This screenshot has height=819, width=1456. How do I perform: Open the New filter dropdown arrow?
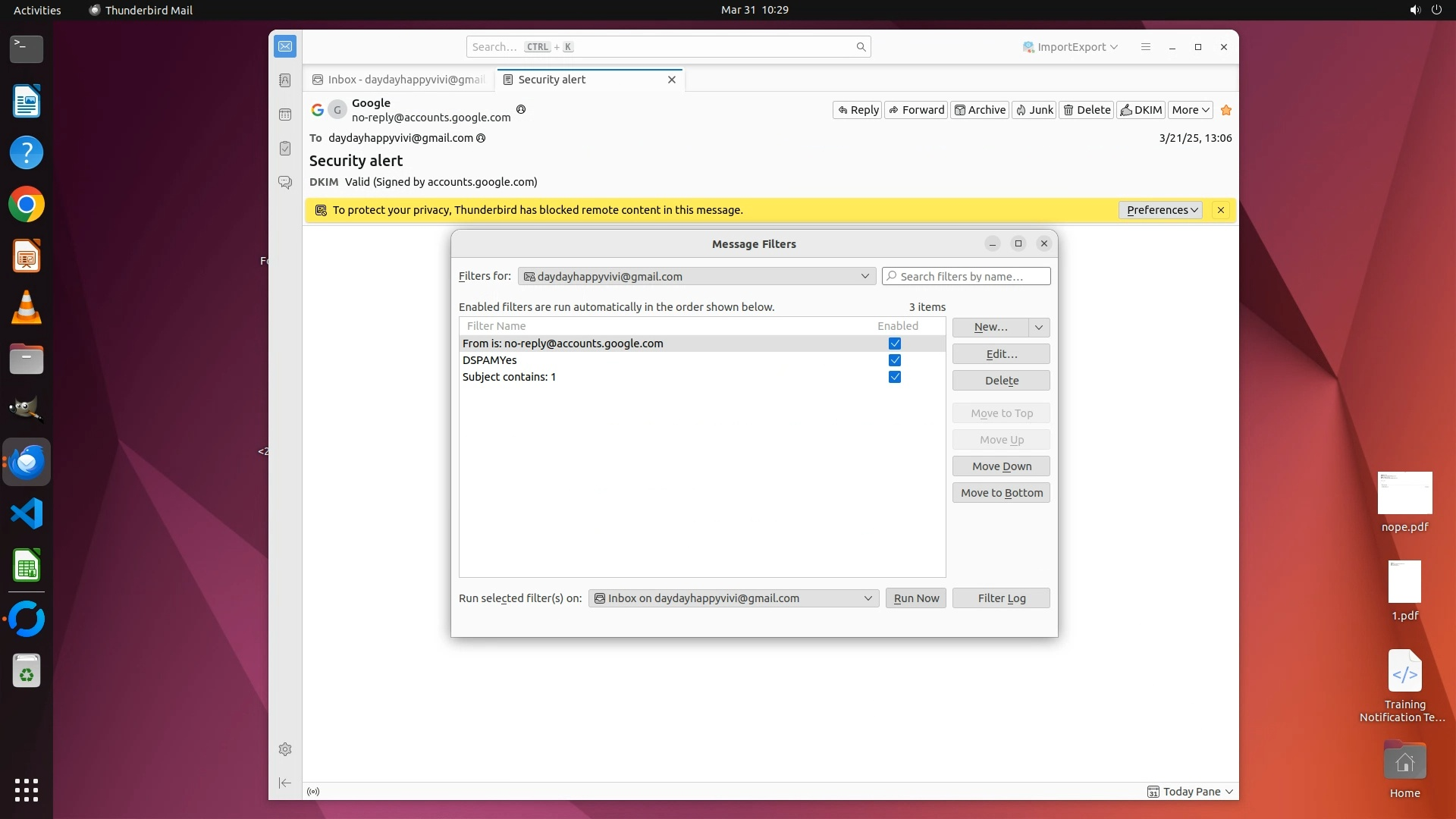click(x=1039, y=327)
